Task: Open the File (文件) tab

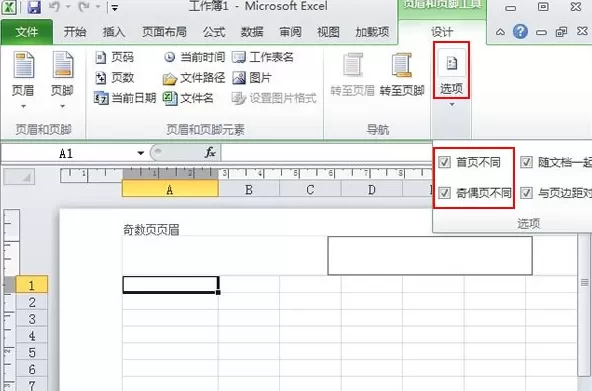Action: click(27, 32)
